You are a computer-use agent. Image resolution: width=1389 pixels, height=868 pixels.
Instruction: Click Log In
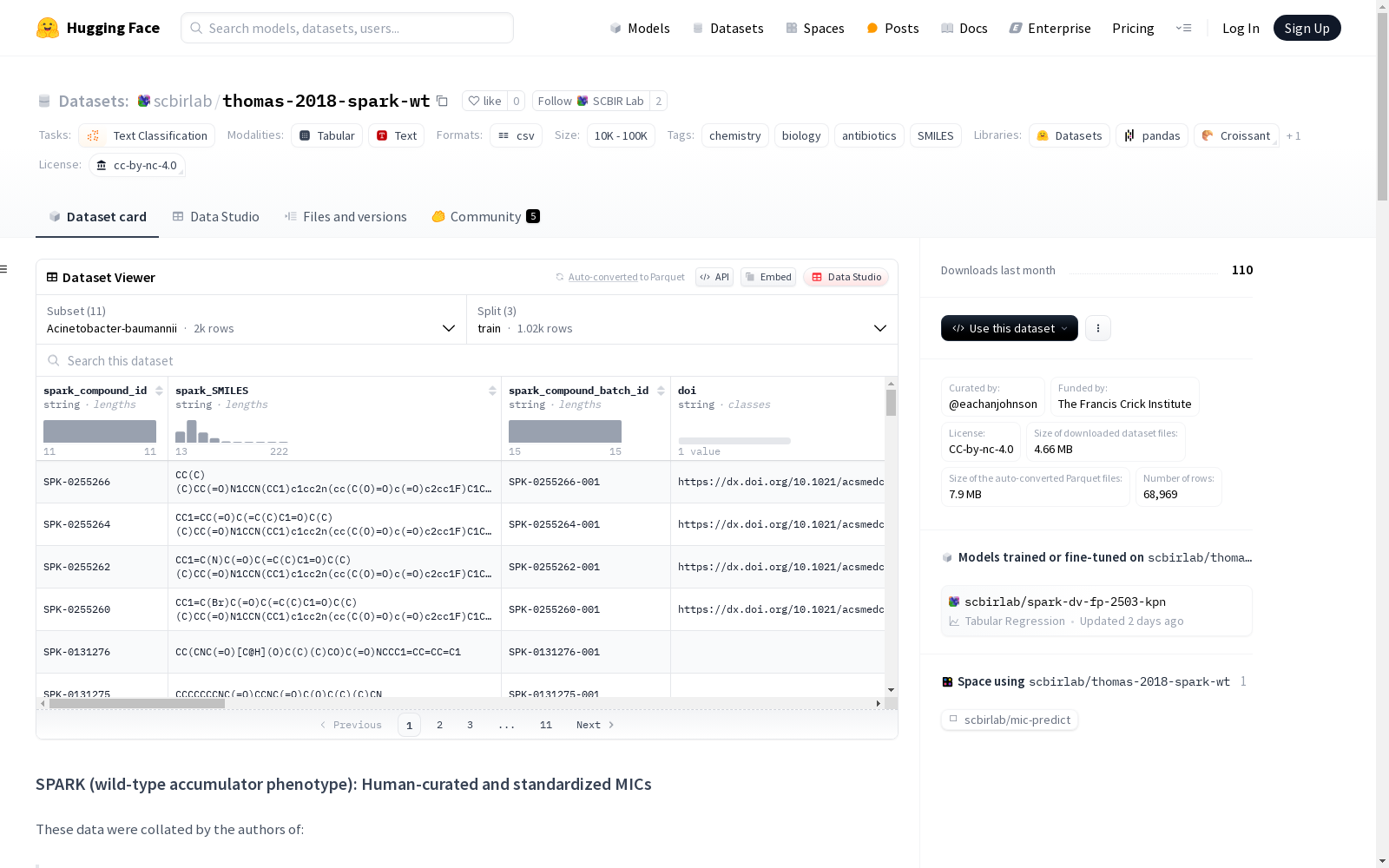pos(1241,28)
